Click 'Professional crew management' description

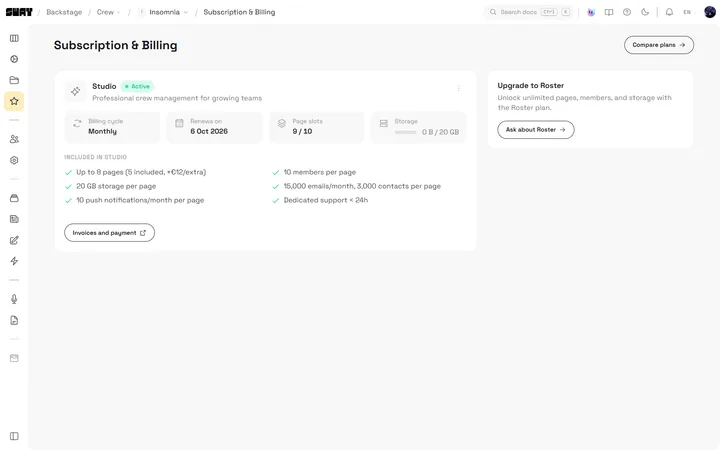[x=177, y=98]
